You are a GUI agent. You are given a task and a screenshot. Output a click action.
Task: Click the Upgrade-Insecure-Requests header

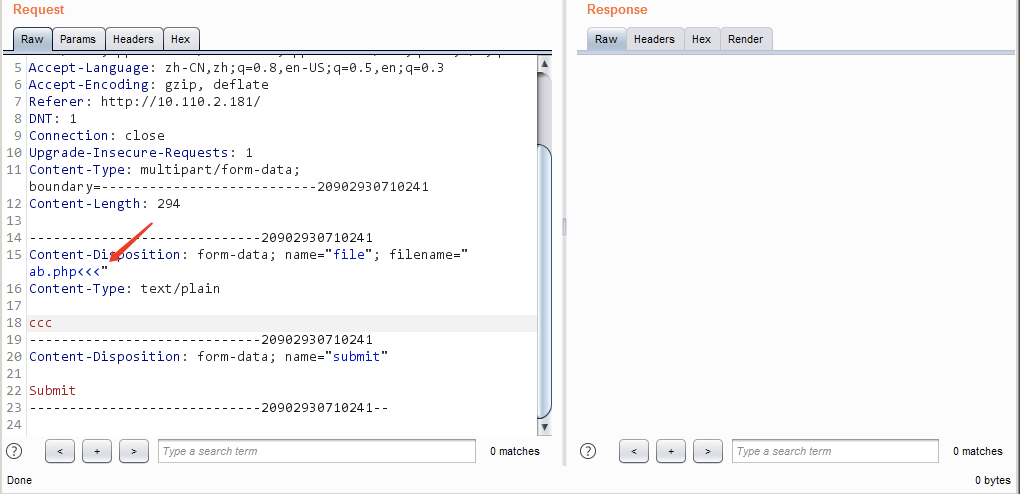(141, 152)
